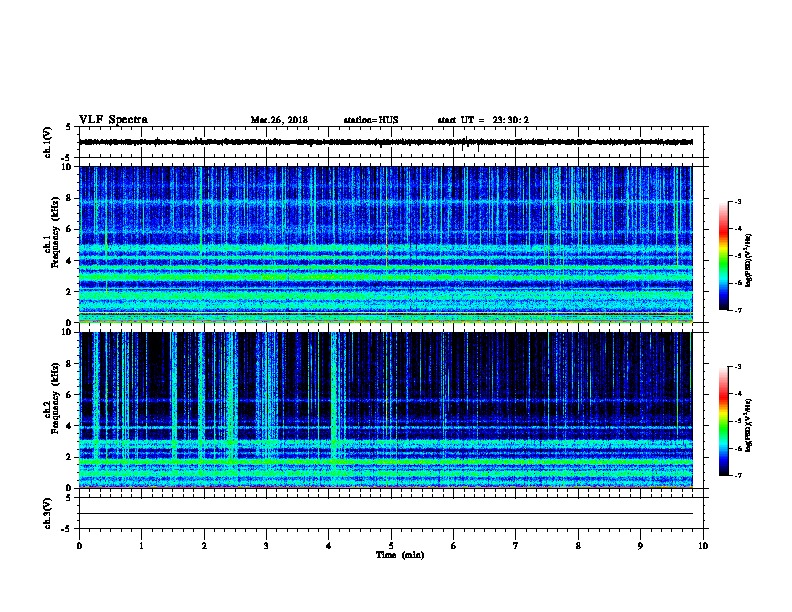This screenshot has height=612, width=792.
Task: Click the log(PSD) label of ch.2 colorbar
Action: point(749,425)
